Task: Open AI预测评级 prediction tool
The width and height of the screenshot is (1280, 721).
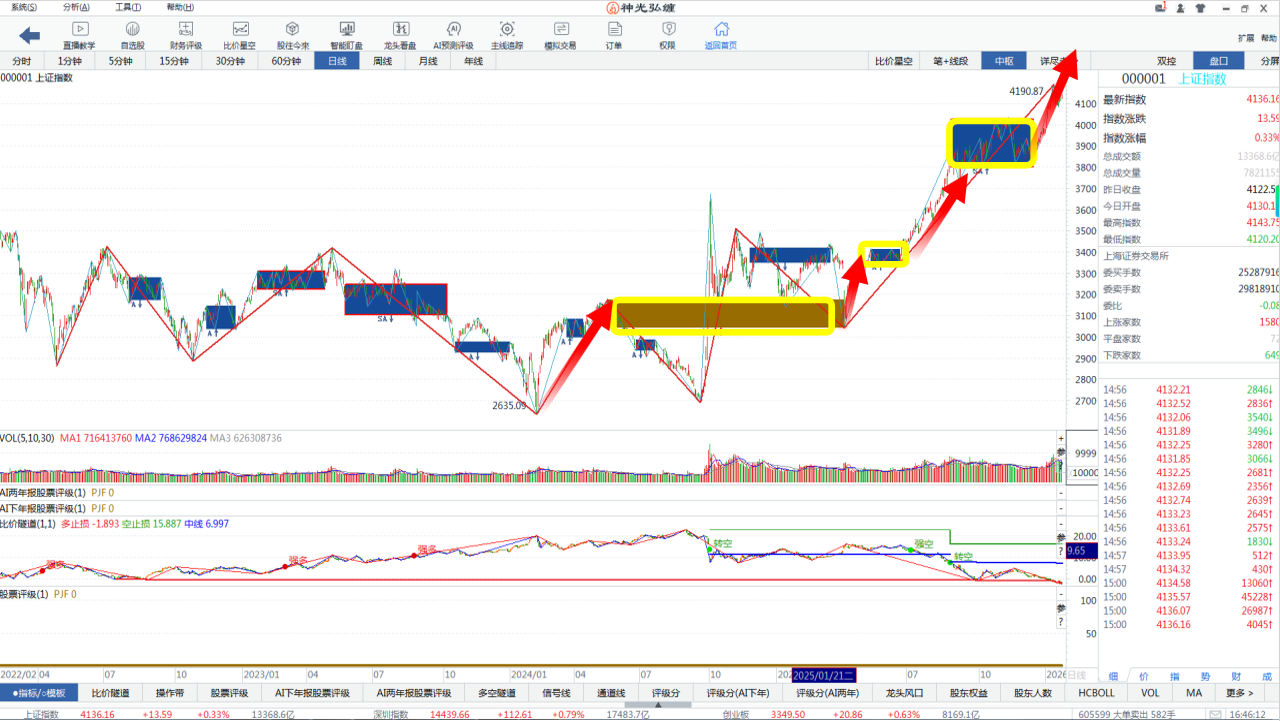Action: coord(453,35)
